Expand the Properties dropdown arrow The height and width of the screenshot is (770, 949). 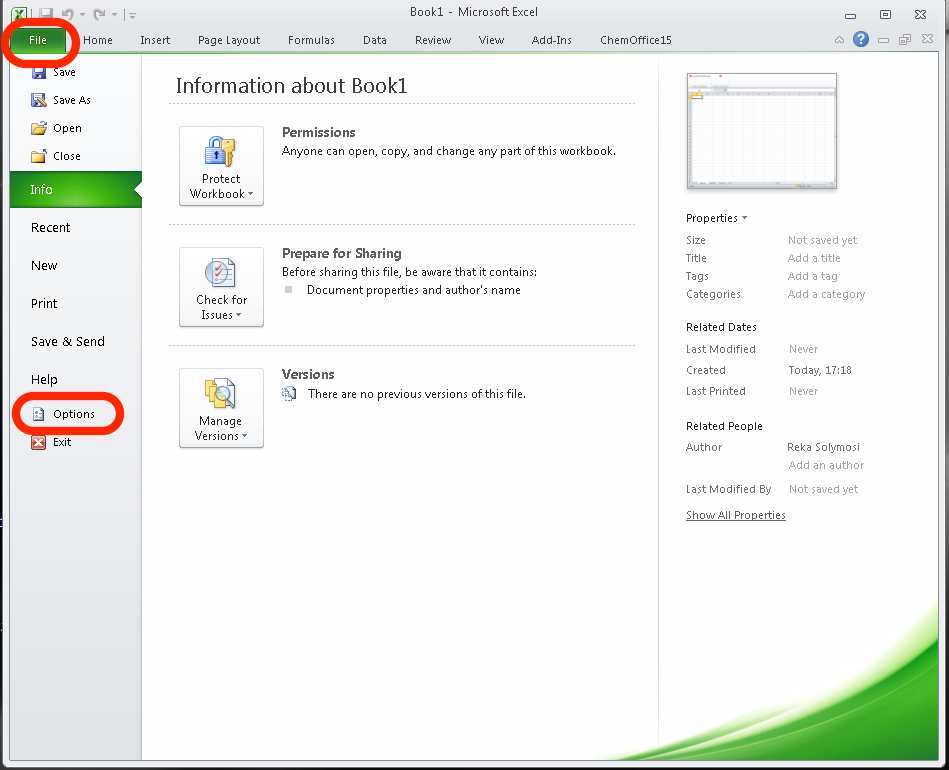(x=744, y=218)
